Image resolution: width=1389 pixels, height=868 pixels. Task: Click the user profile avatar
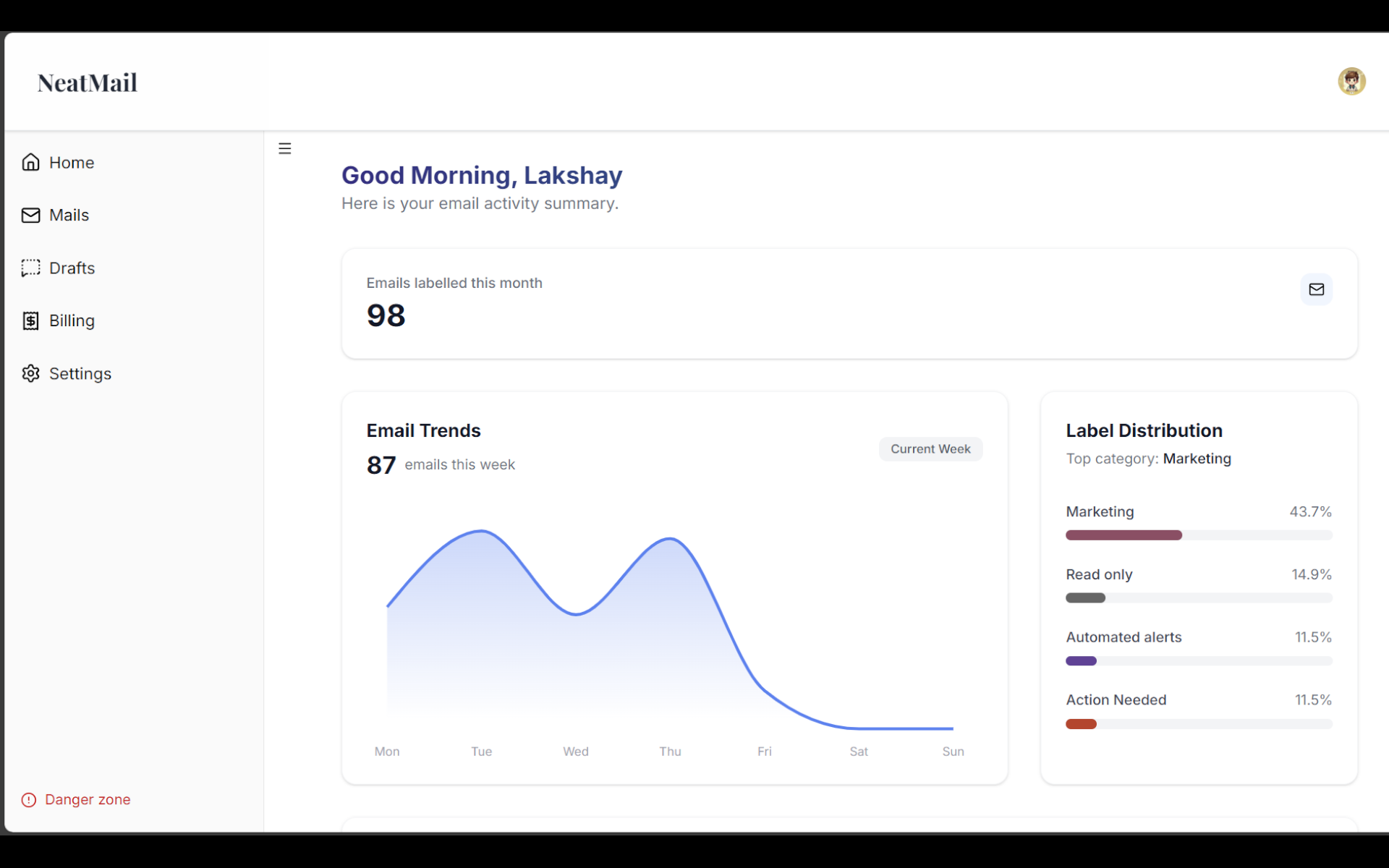pos(1351,81)
